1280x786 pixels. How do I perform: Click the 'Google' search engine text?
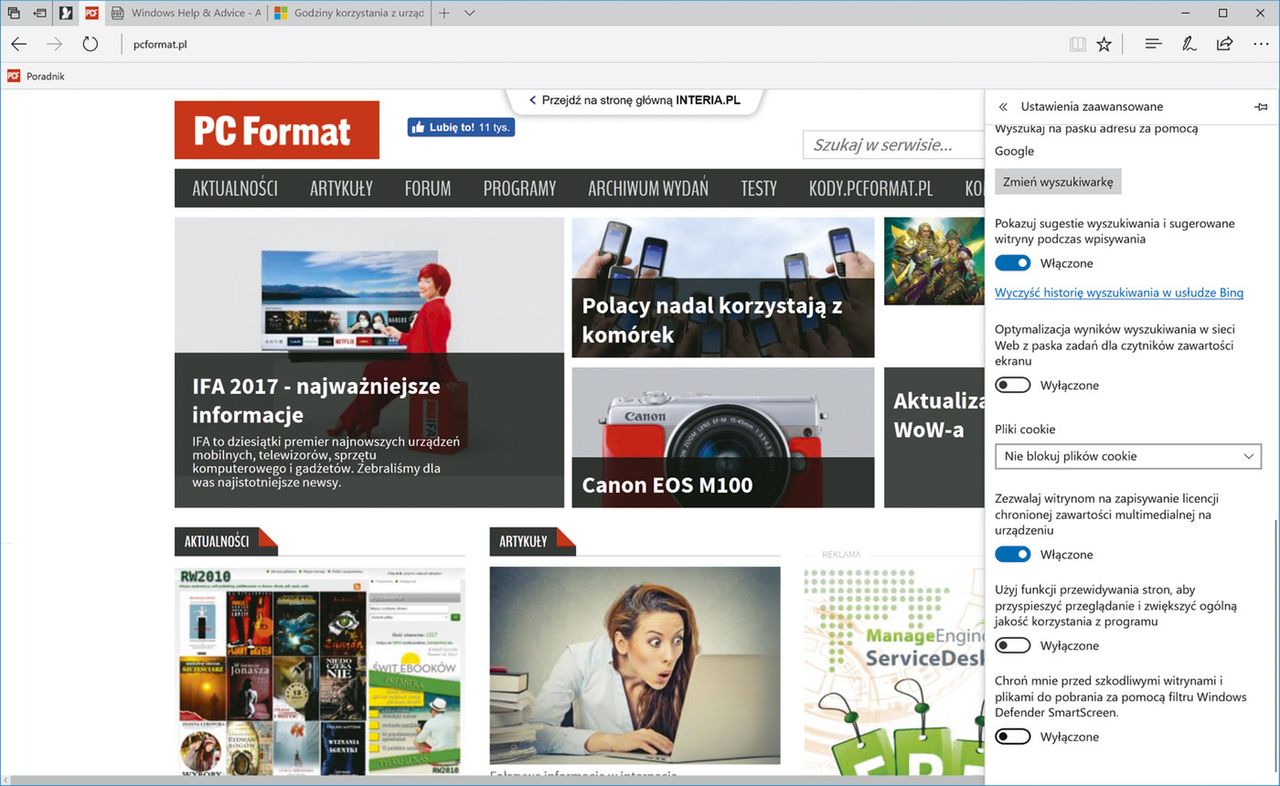(1014, 151)
